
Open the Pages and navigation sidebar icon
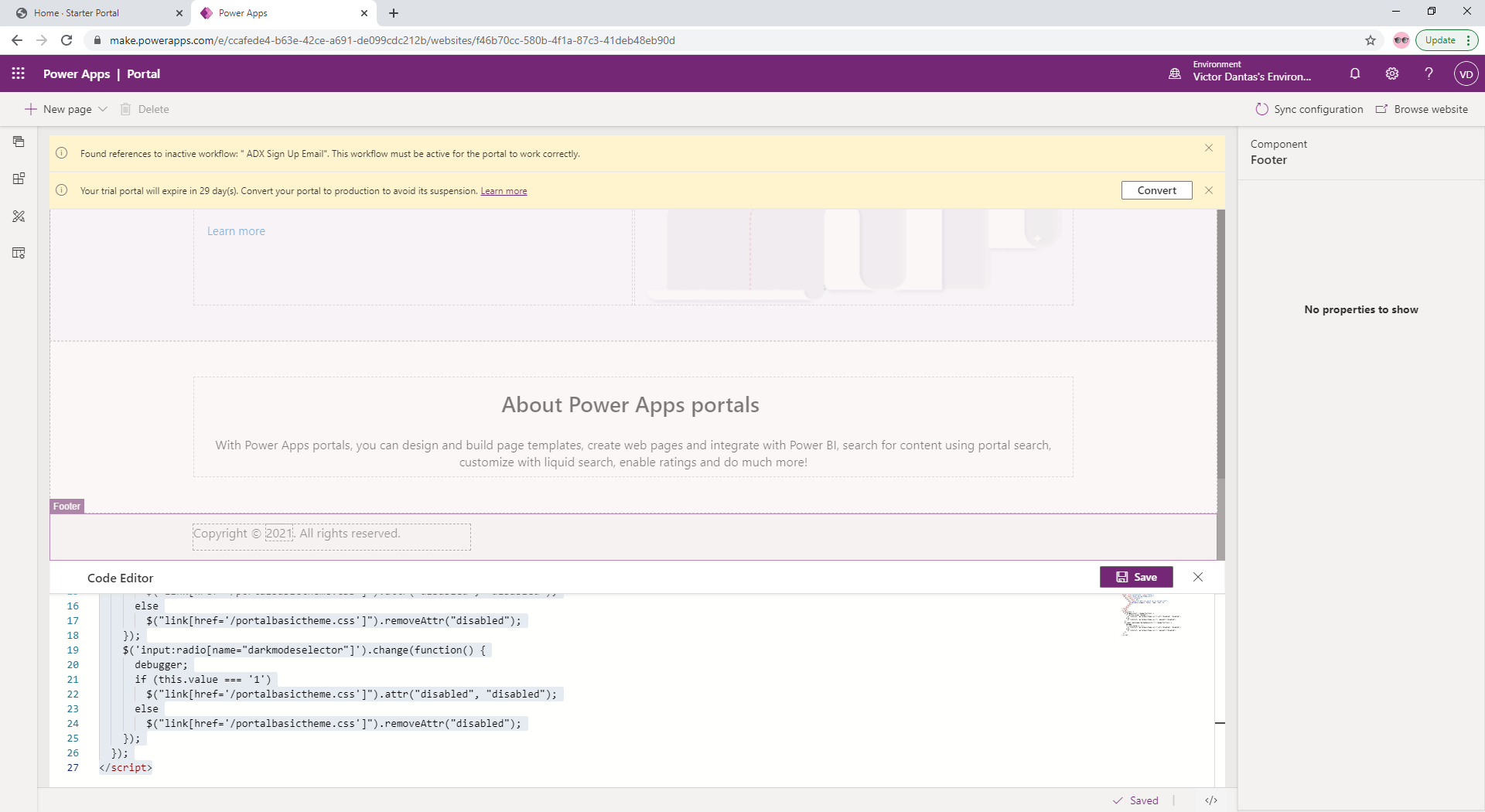[x=19, y=142]
